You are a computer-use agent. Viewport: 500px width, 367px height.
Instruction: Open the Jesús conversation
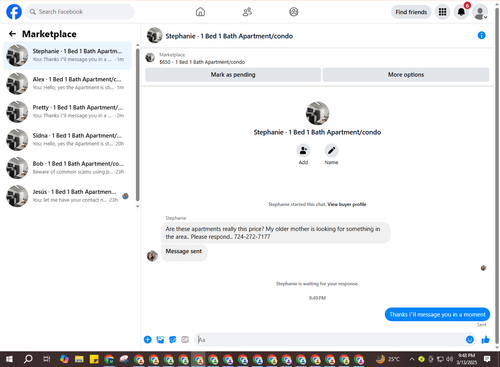(68, 196)
